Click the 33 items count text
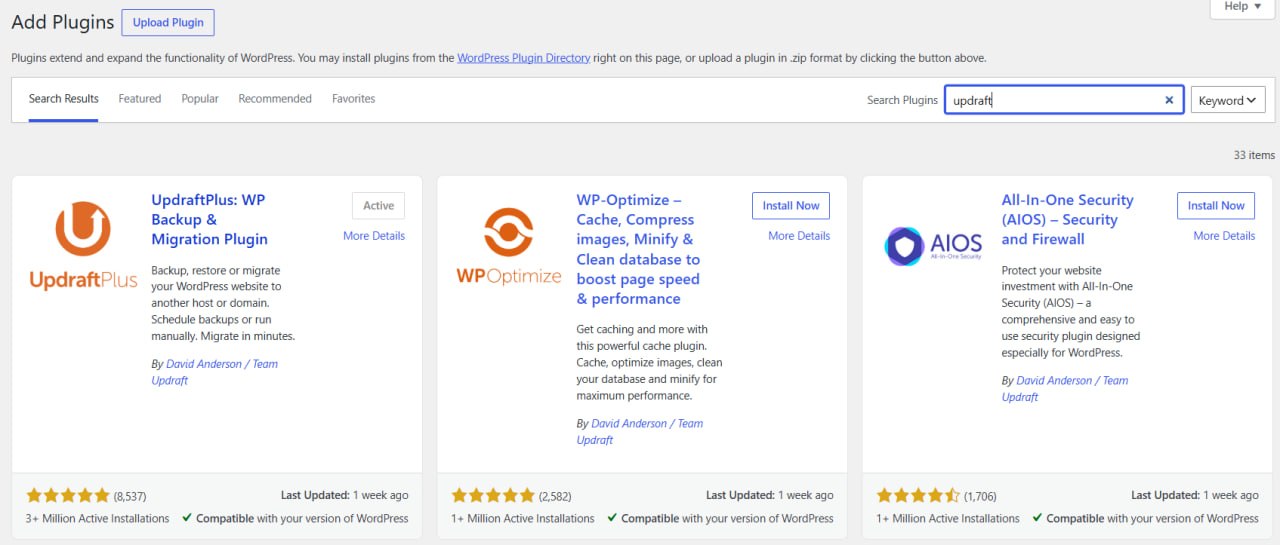The image size is (1280, 545). (1254, 155)
